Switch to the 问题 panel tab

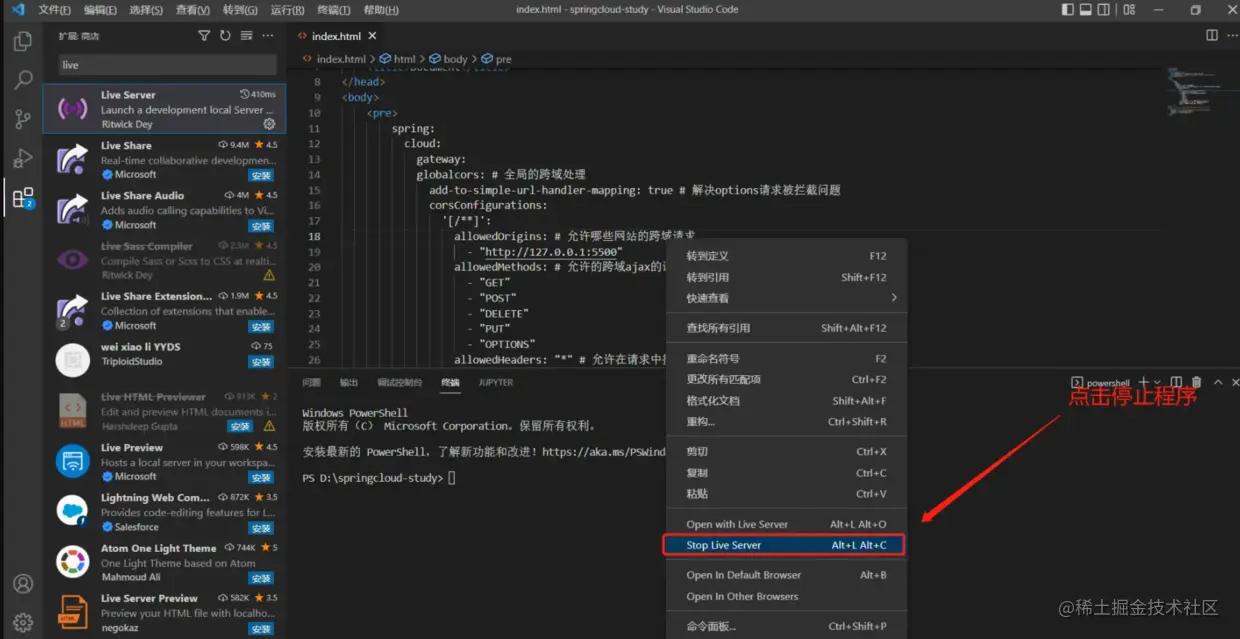(x=311, y=382)
